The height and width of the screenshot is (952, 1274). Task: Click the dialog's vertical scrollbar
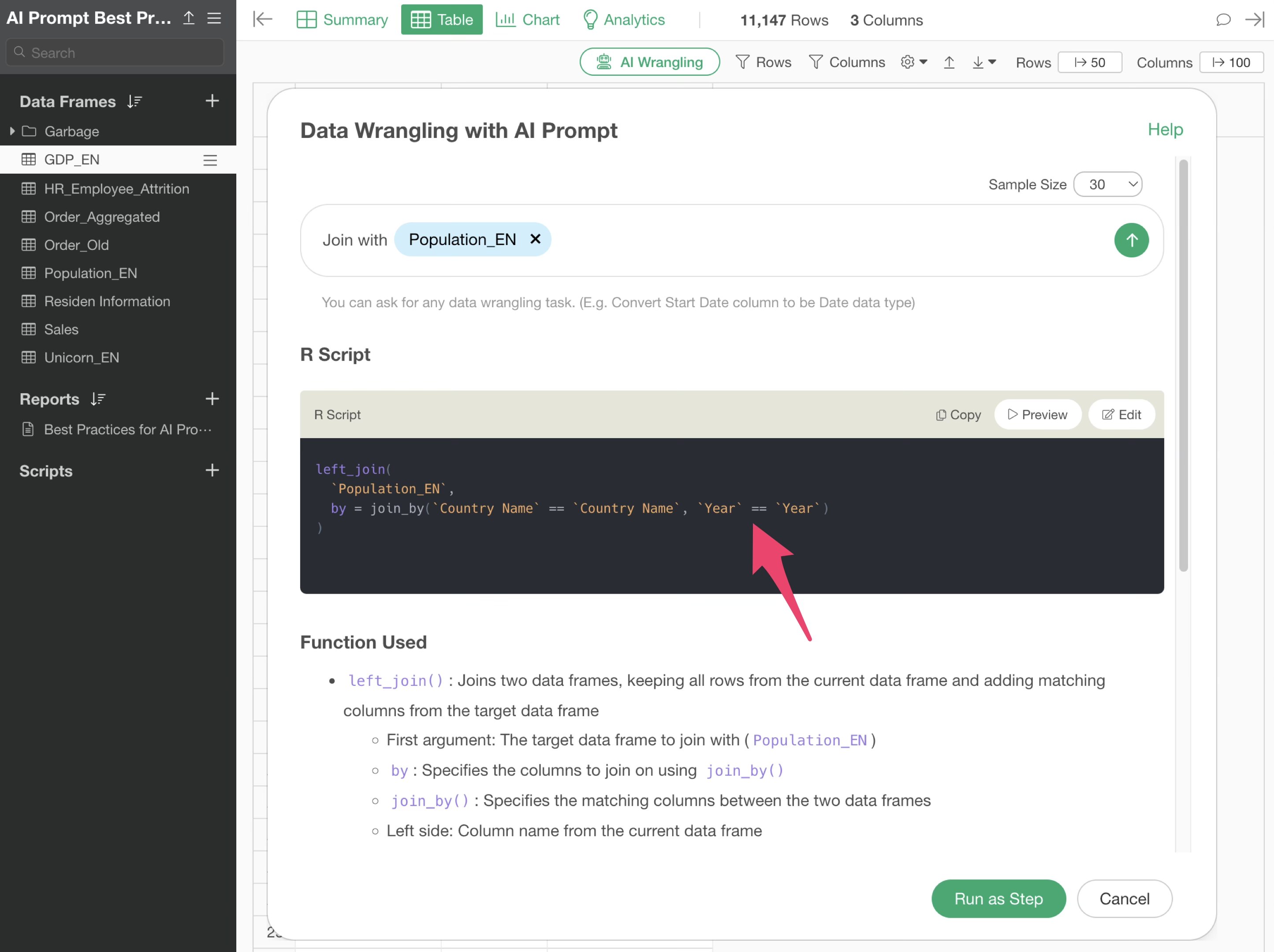(1183, 365)
